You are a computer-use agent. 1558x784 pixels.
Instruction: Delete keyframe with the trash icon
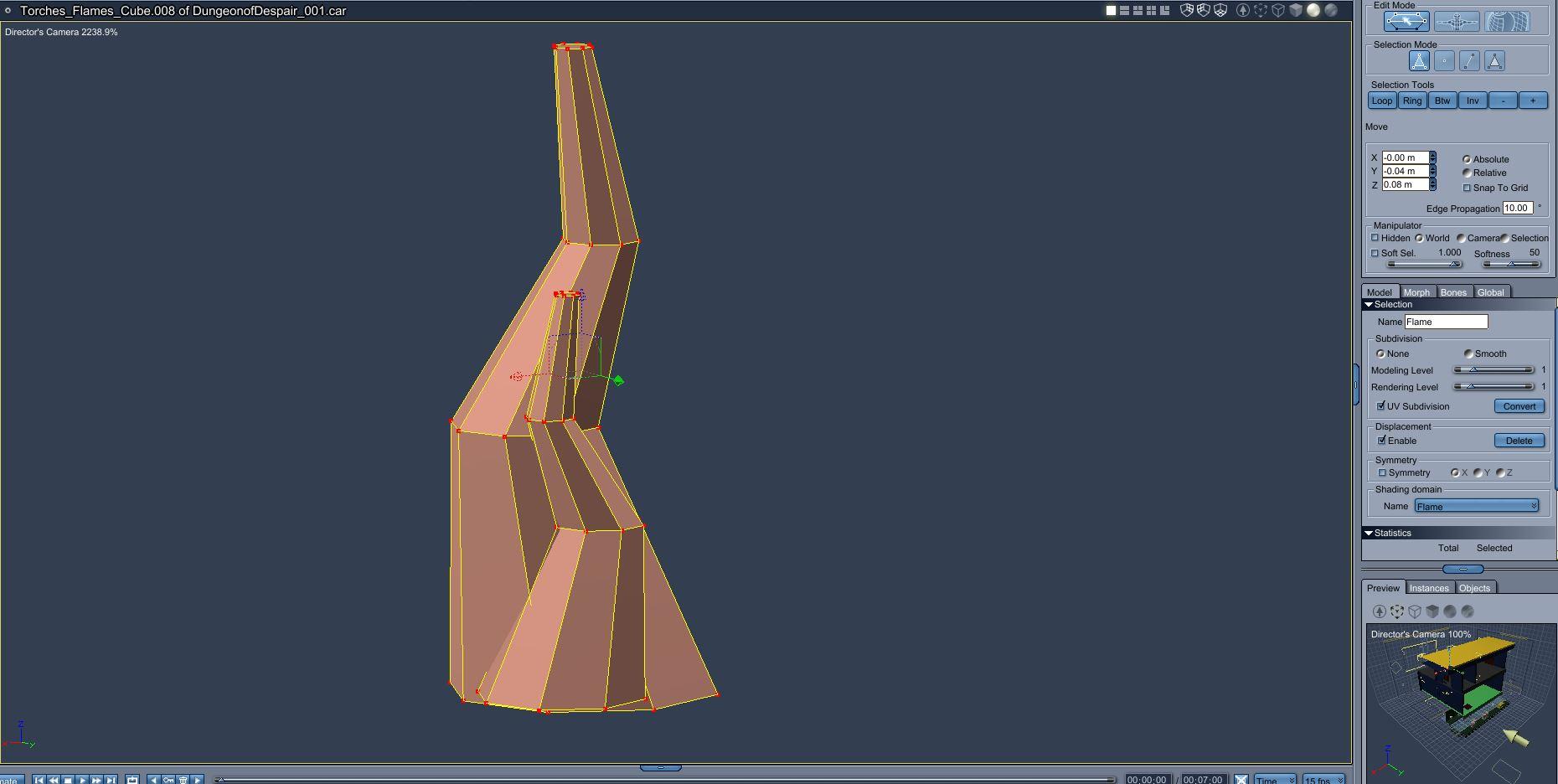pyautogui.click(x=183, y=779)
